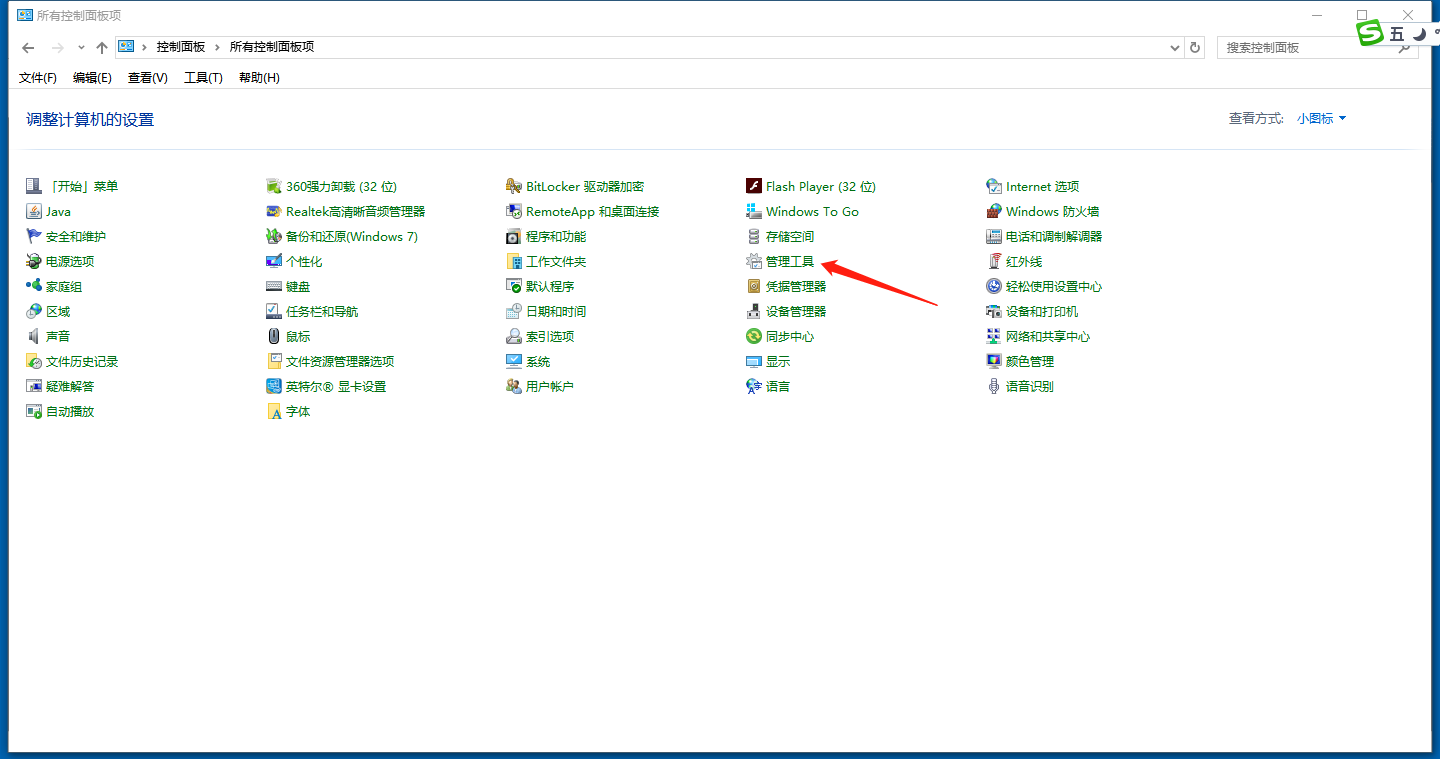This screenshot has width=1440, height=759.
Task: Go up one level with Up arrow
Action: (x=102, y=47)
